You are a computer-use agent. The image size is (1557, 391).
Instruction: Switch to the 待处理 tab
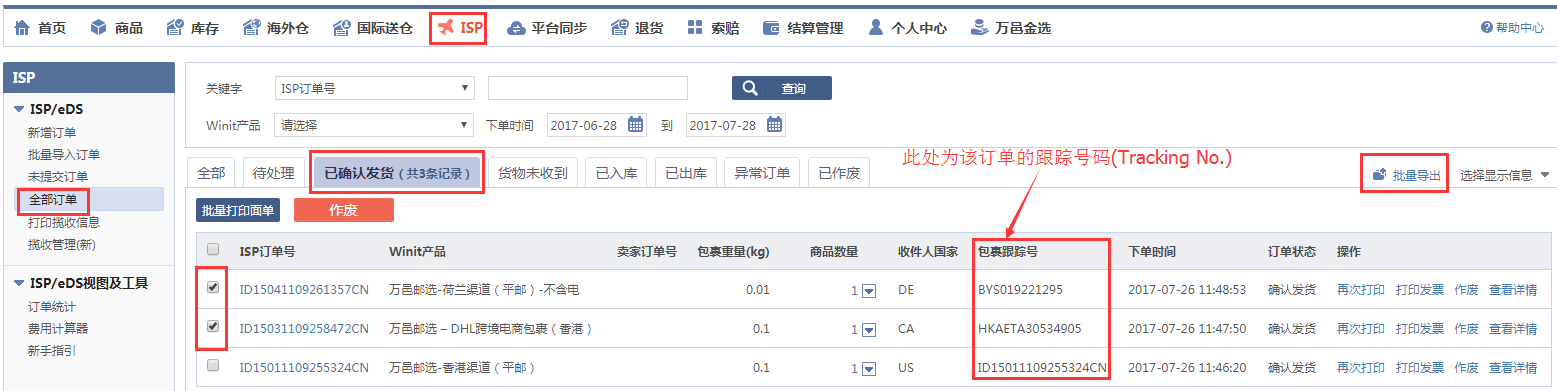tap(273, 173)
